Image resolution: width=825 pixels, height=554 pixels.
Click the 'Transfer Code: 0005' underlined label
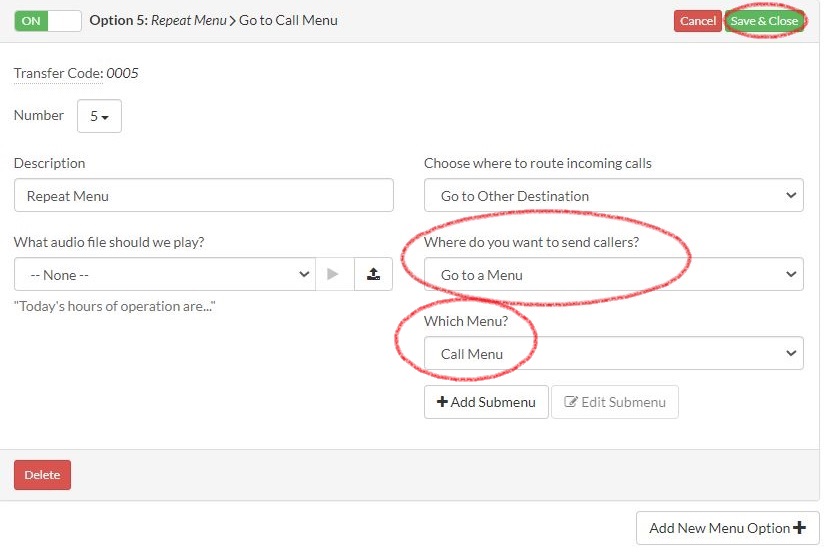(x=75, y=74)
